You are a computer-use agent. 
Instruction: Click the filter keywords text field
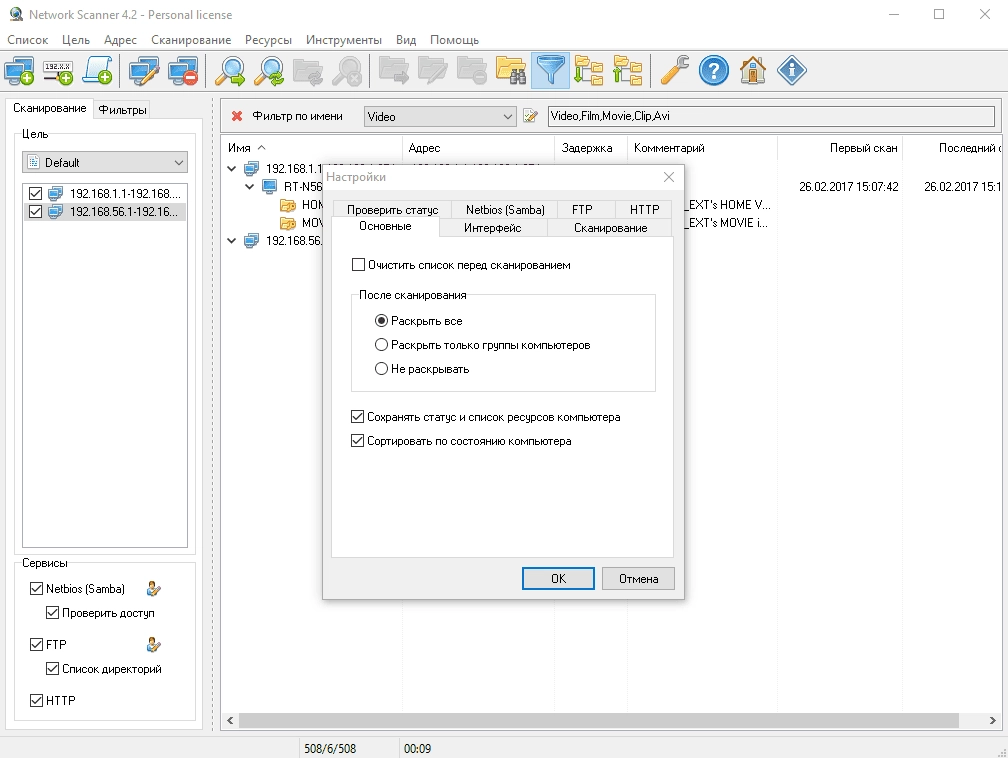771,116
